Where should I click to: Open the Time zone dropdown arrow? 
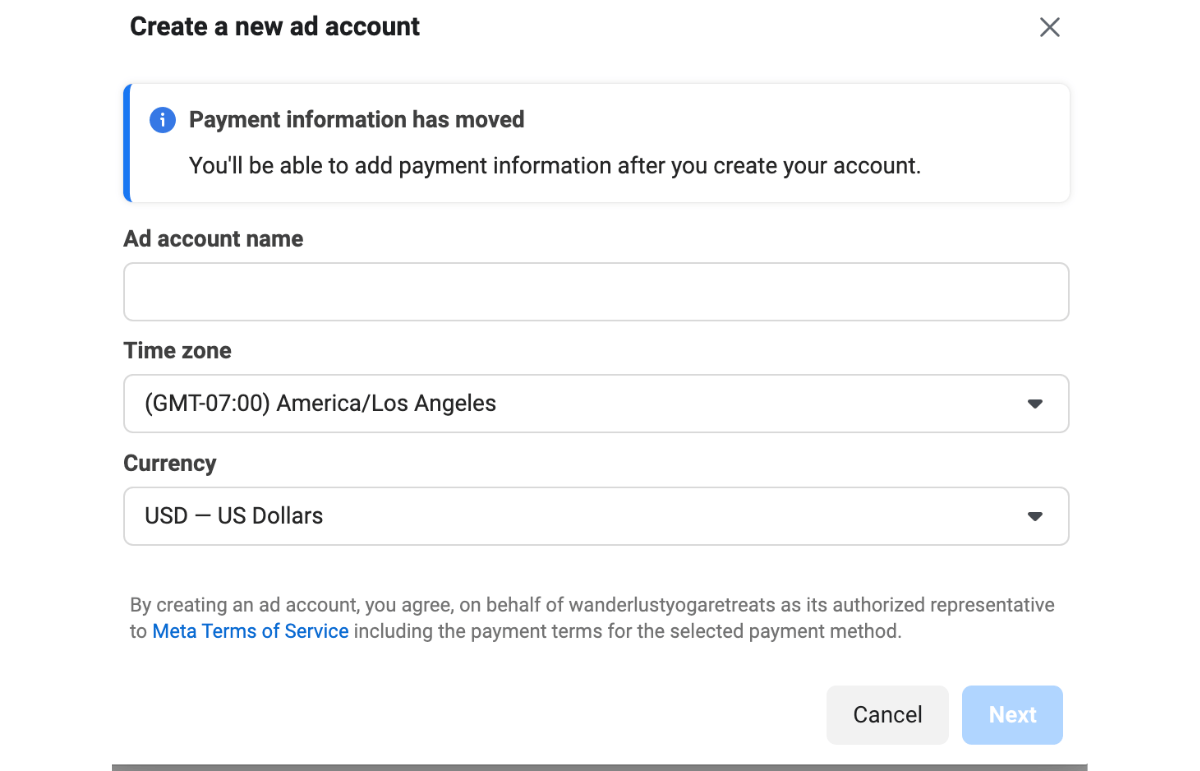coord(1035,404)
